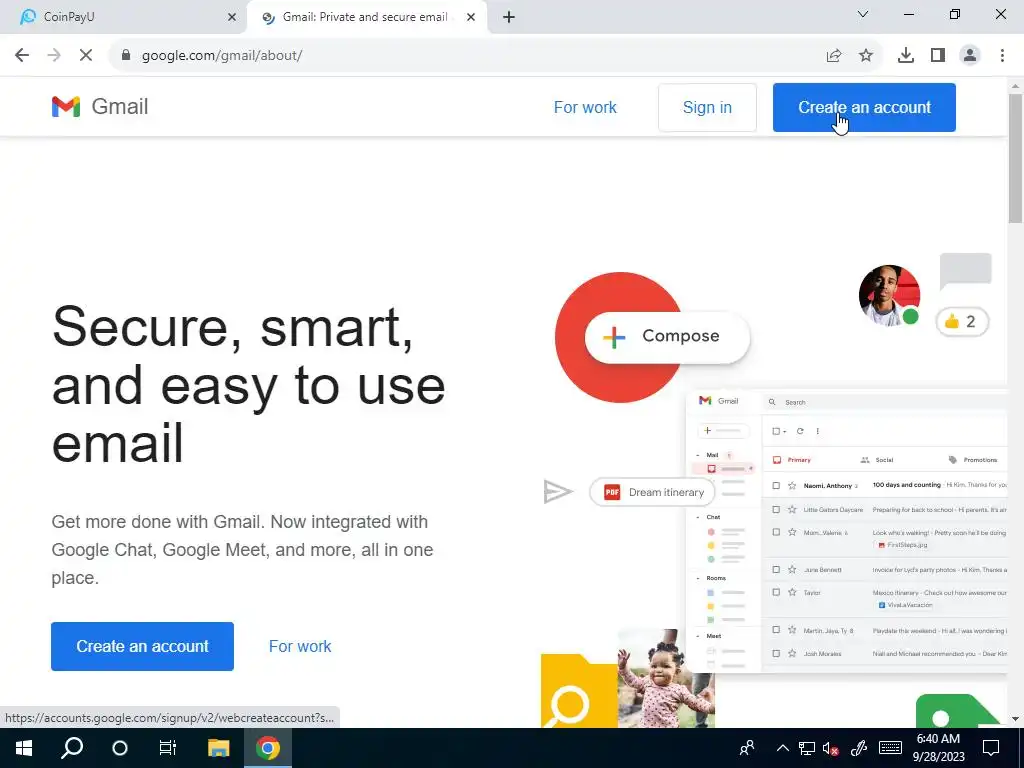The height and width of the screenshot is (768, 1024).
Task: Click the thumbs-up 2 reaction badge
Action: (962, 321)
